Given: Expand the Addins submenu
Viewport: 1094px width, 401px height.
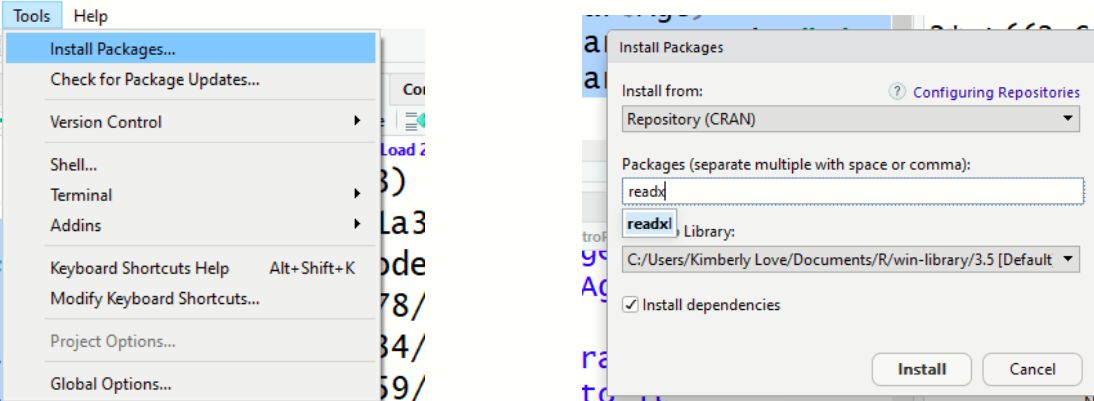Looking at the screenshot, I should 76,225.
